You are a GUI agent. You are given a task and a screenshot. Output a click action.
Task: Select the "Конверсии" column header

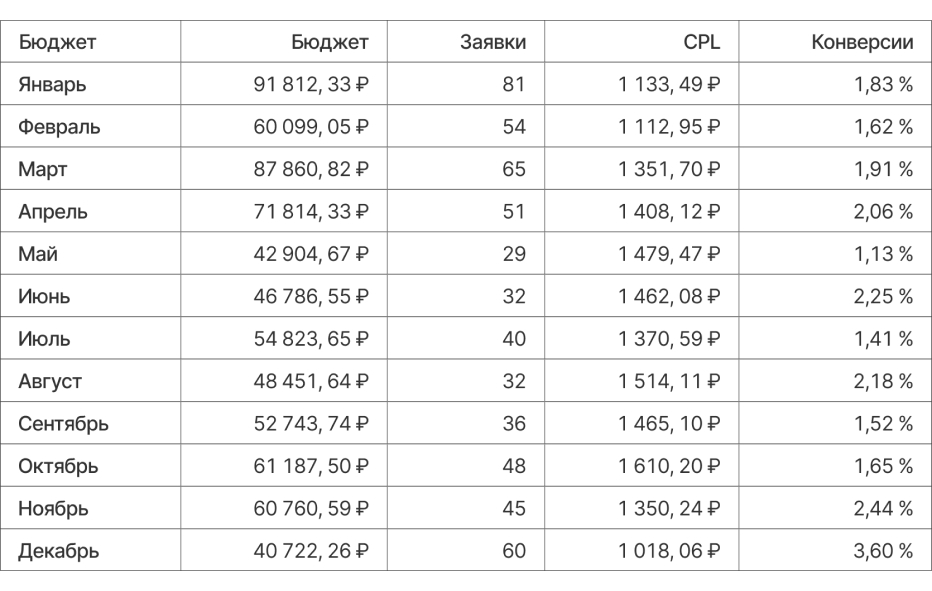pyautogui.click(x=864, y=43)
